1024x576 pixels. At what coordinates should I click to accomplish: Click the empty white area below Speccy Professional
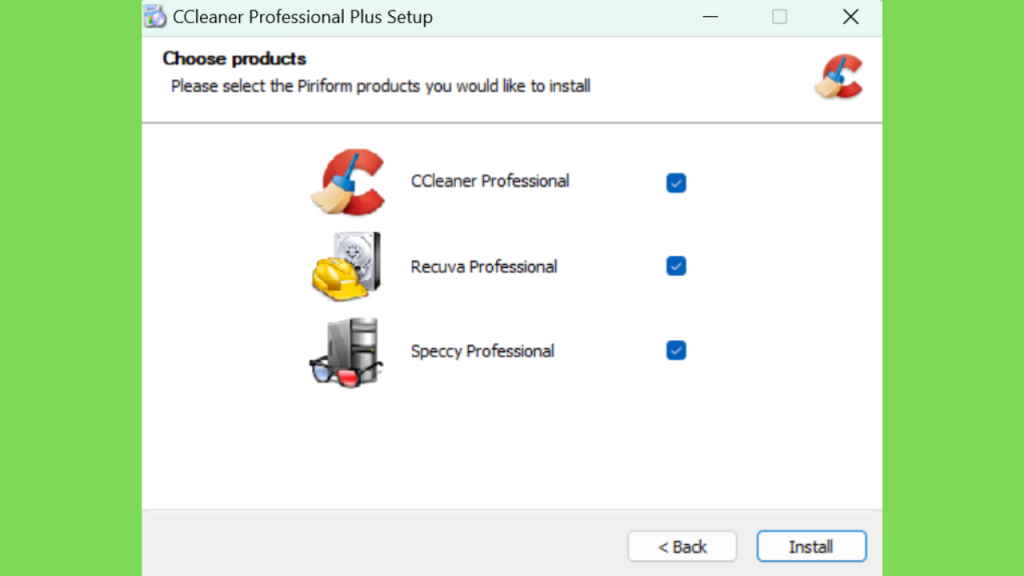point(511,447)
